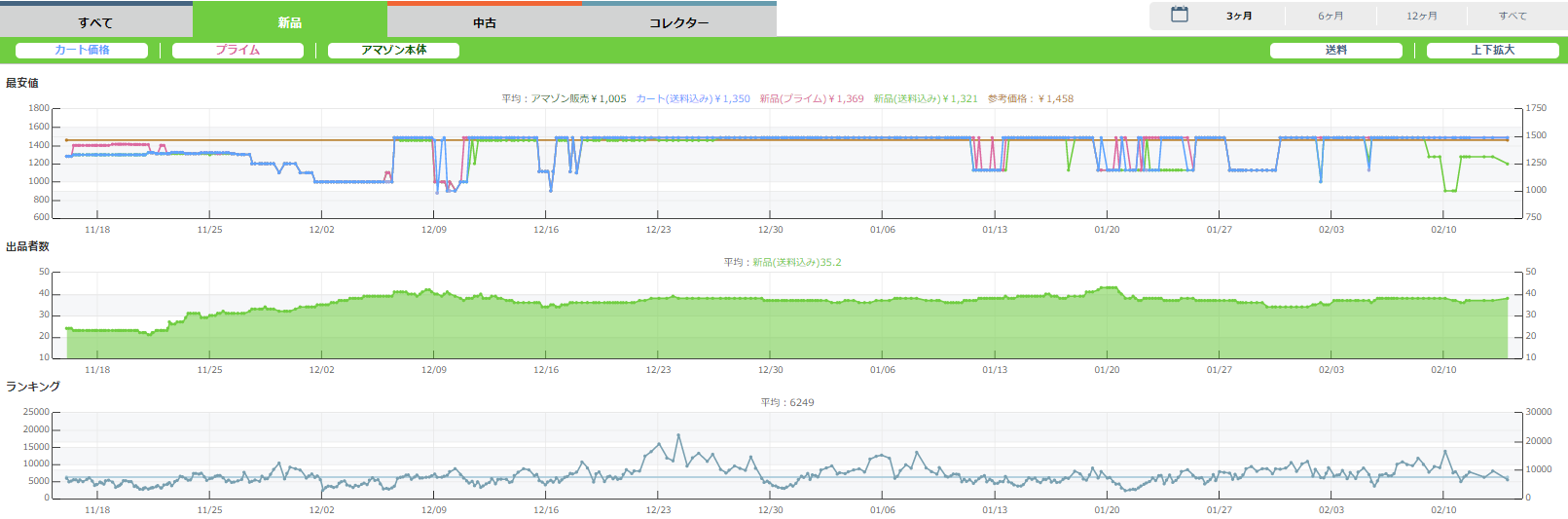This screenshot has height=519, width=1568.
Task: Click the 出品者数 green area chart
Action: click(x=779, y=329)
